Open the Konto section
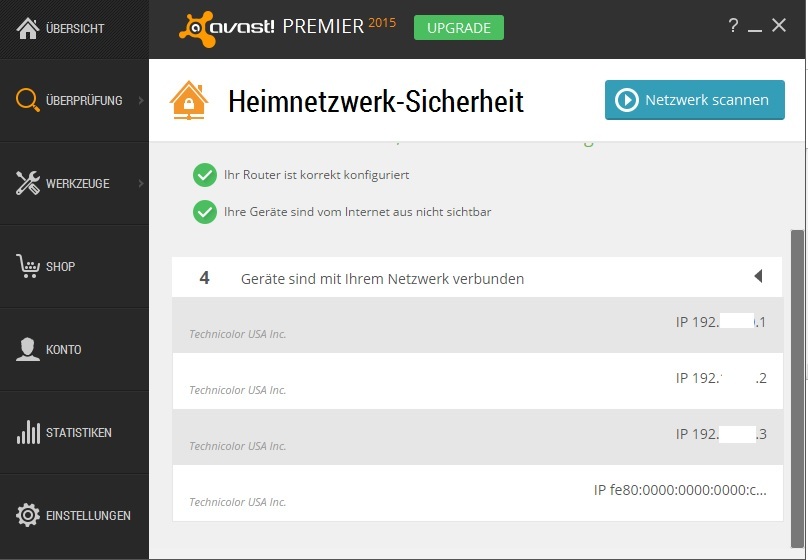This screenshot has width=808, height=560. pos(74,349)
